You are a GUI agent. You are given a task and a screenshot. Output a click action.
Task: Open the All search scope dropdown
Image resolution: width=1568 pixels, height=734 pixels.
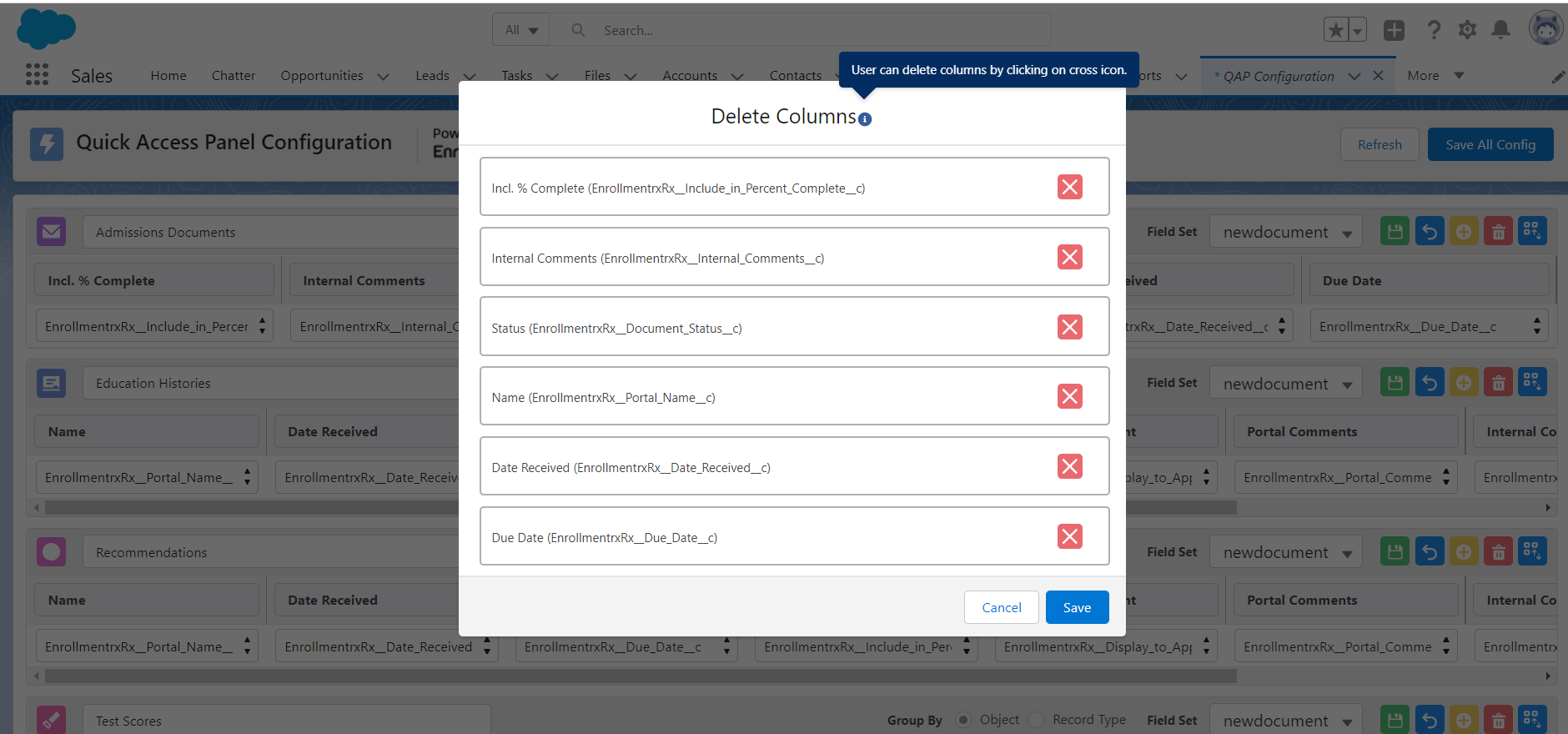pos(521,30)
